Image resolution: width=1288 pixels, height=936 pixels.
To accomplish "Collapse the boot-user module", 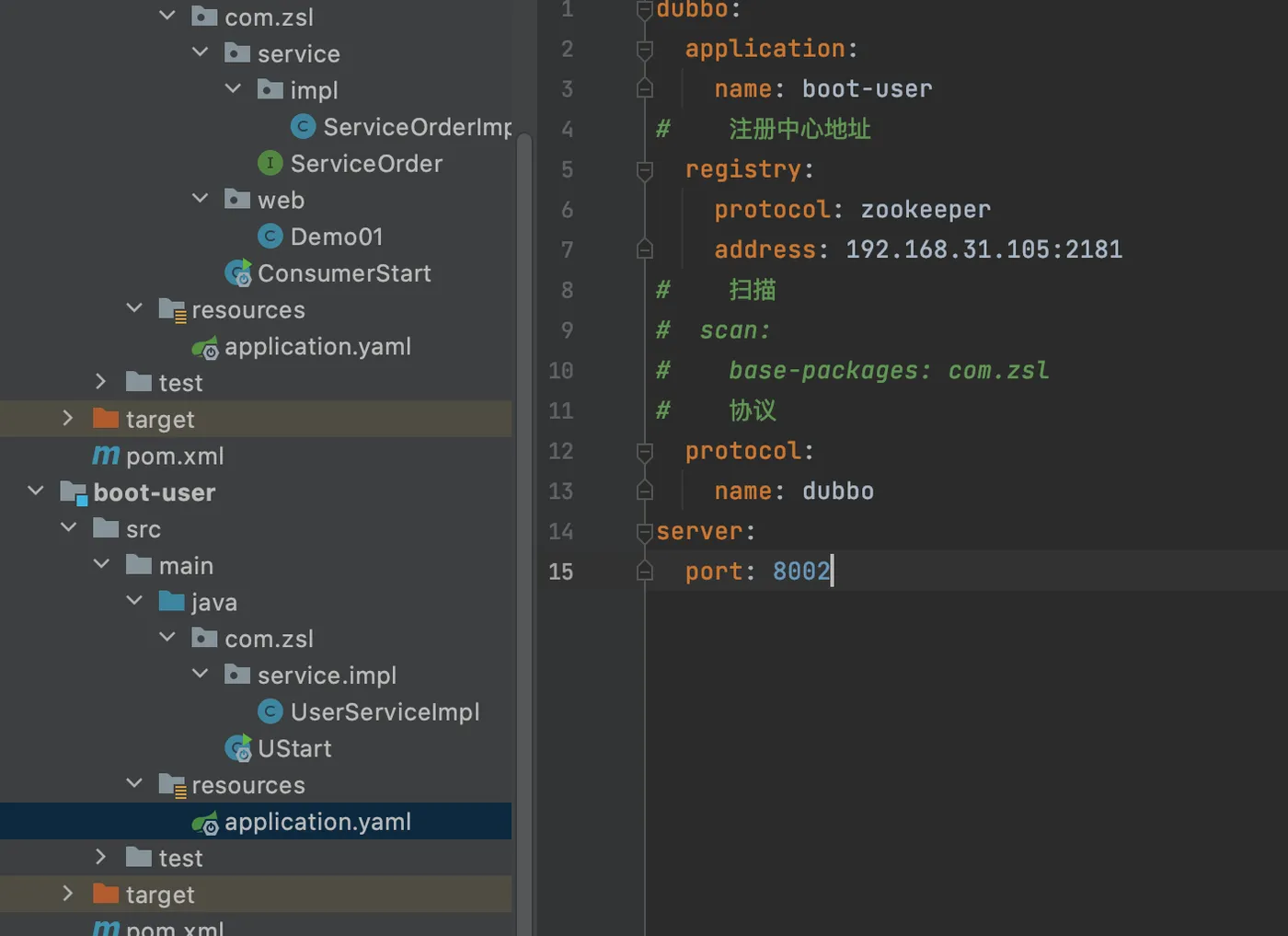I will tap(36, 491).
